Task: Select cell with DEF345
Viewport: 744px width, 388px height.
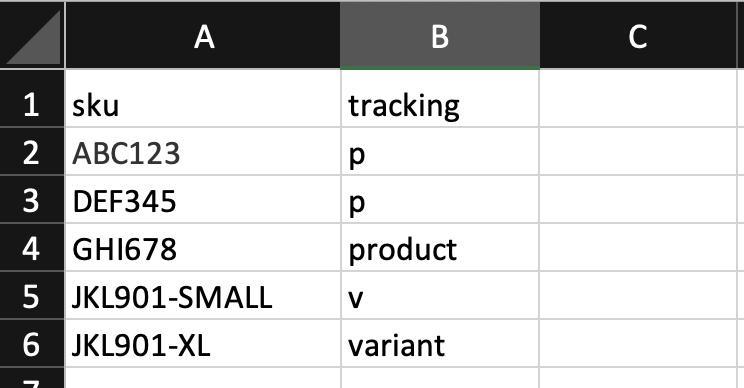Action: coord(203,199)
